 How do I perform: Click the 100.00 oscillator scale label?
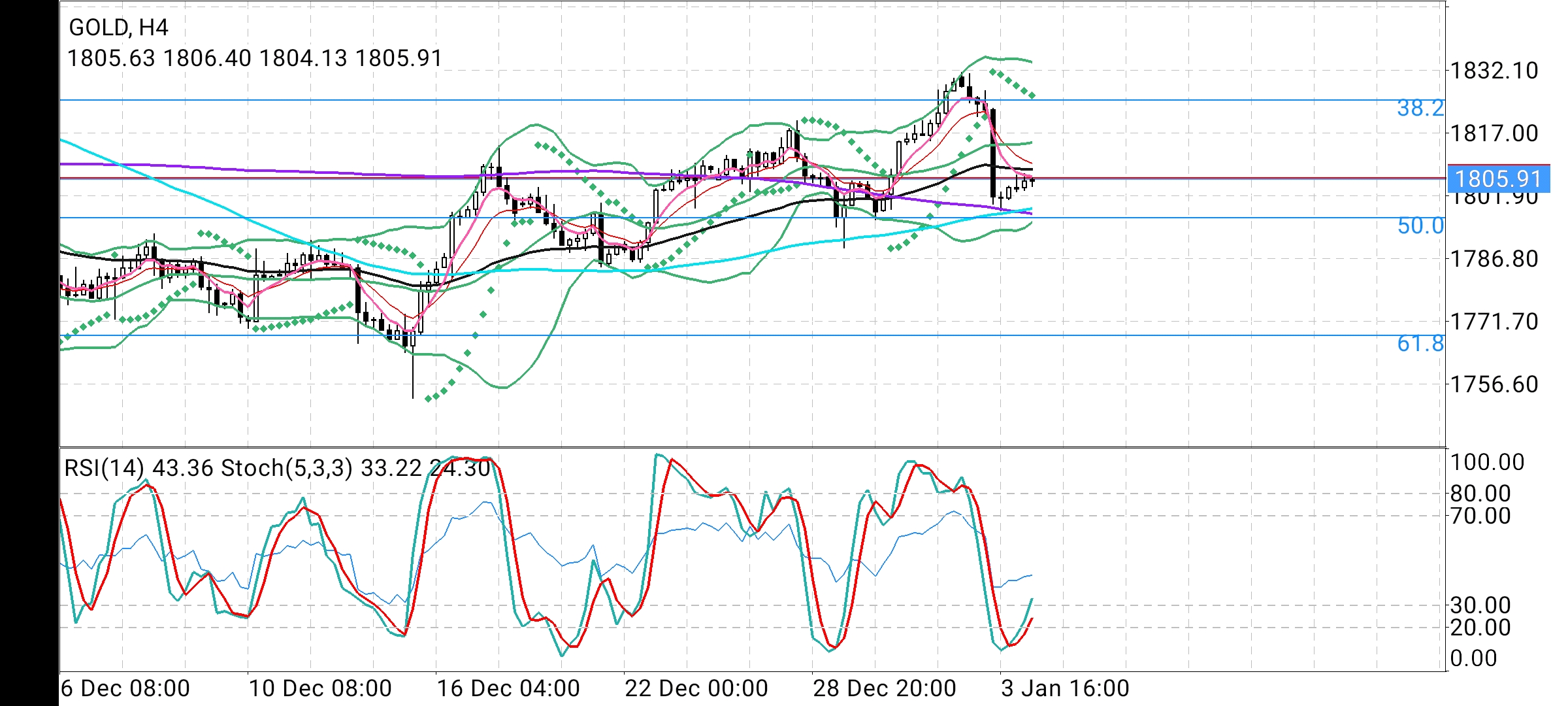pos(1487,462)
